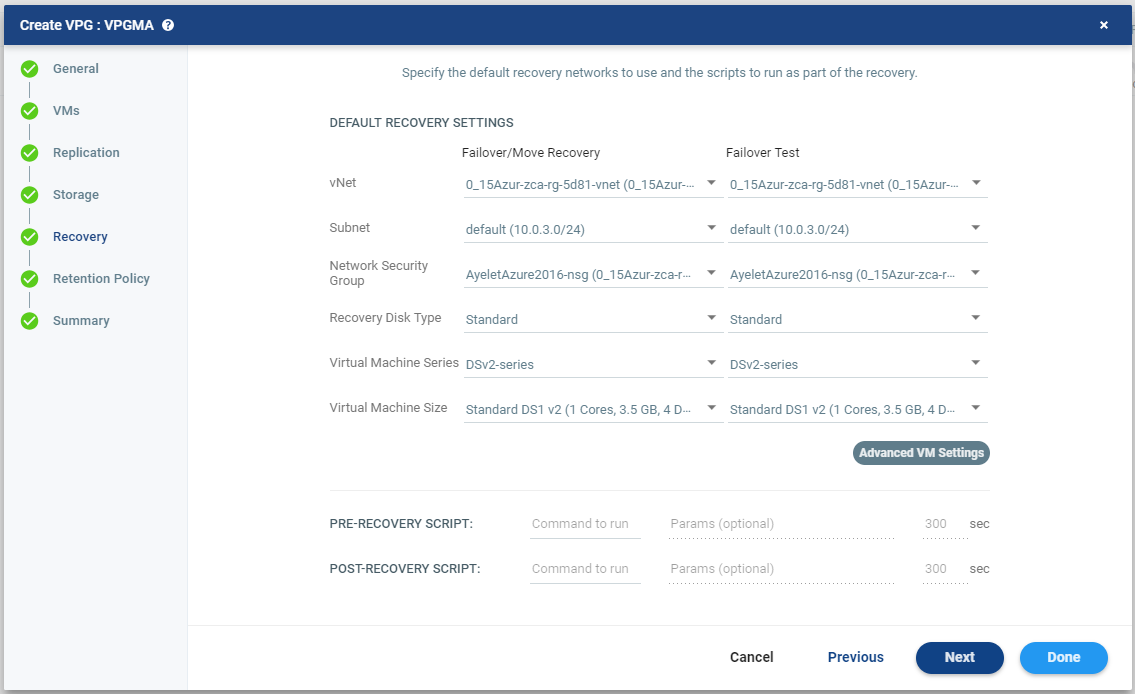Screen dimensions: 1135x694
Task: Open Failover/Move Recovery Disk Type dropdown
Action: tap(594, 319)
